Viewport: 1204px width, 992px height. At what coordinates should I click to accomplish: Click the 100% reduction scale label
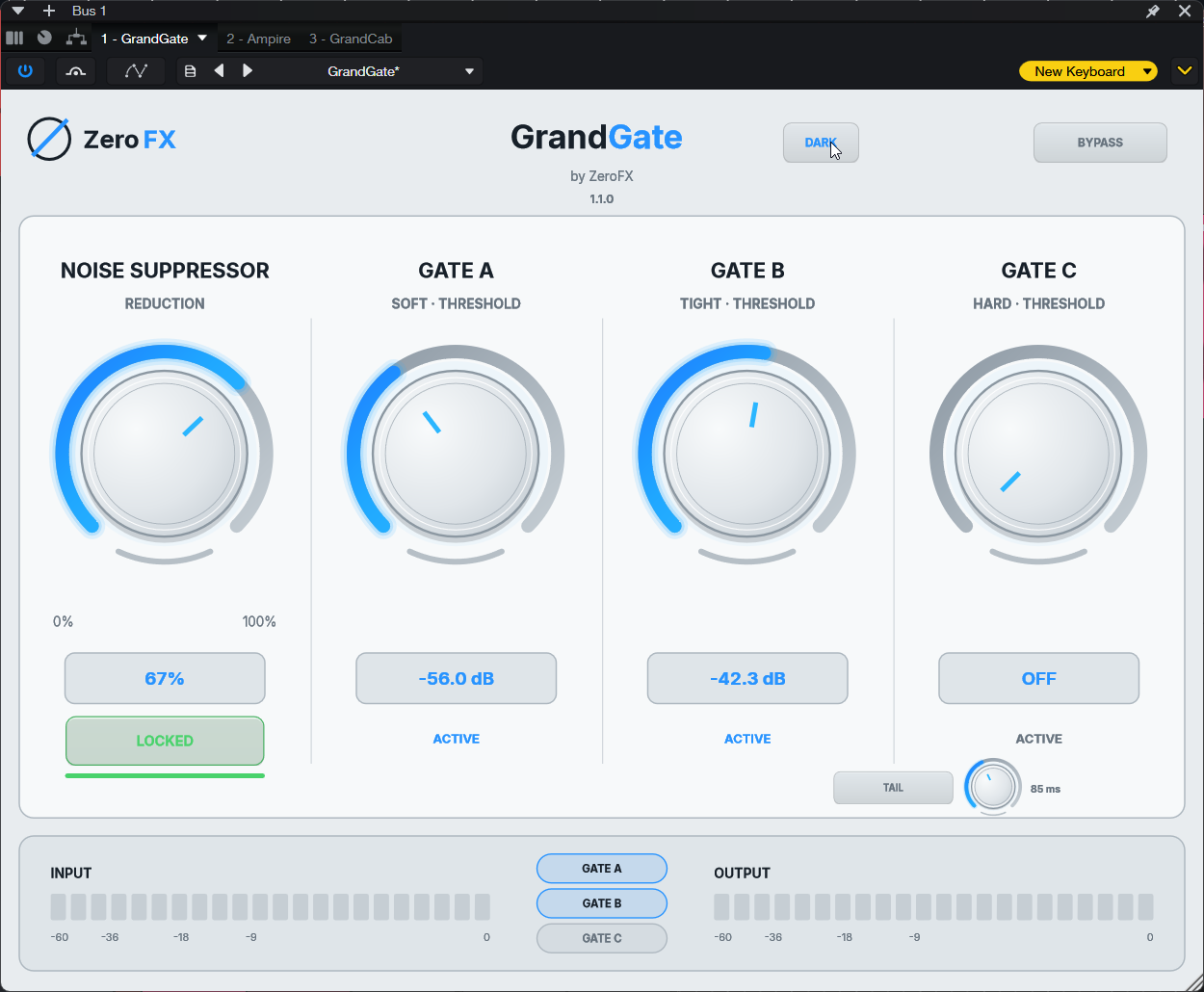[x=259, y=622]
